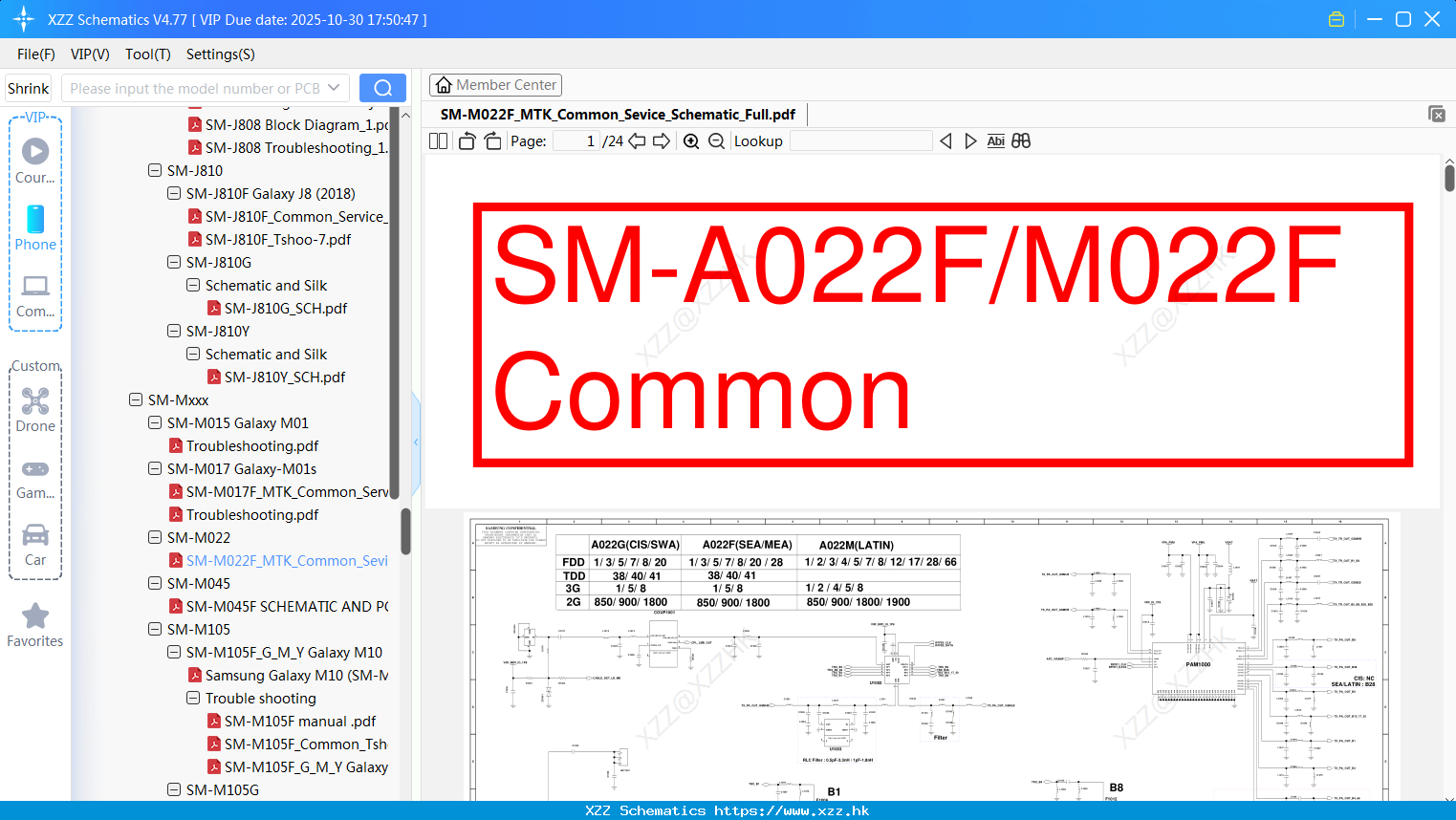The image size is (1456, 820).
Task: Collapse the SM-J810F Galaxy J8 (2018) node
Action: pos(174,193)
